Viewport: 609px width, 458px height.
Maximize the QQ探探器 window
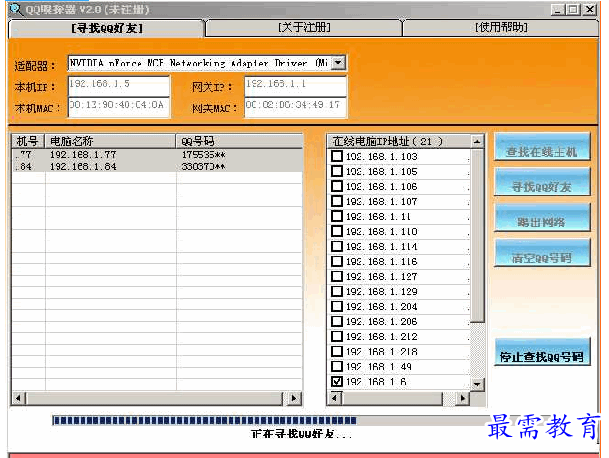click(x=574, y=9)
